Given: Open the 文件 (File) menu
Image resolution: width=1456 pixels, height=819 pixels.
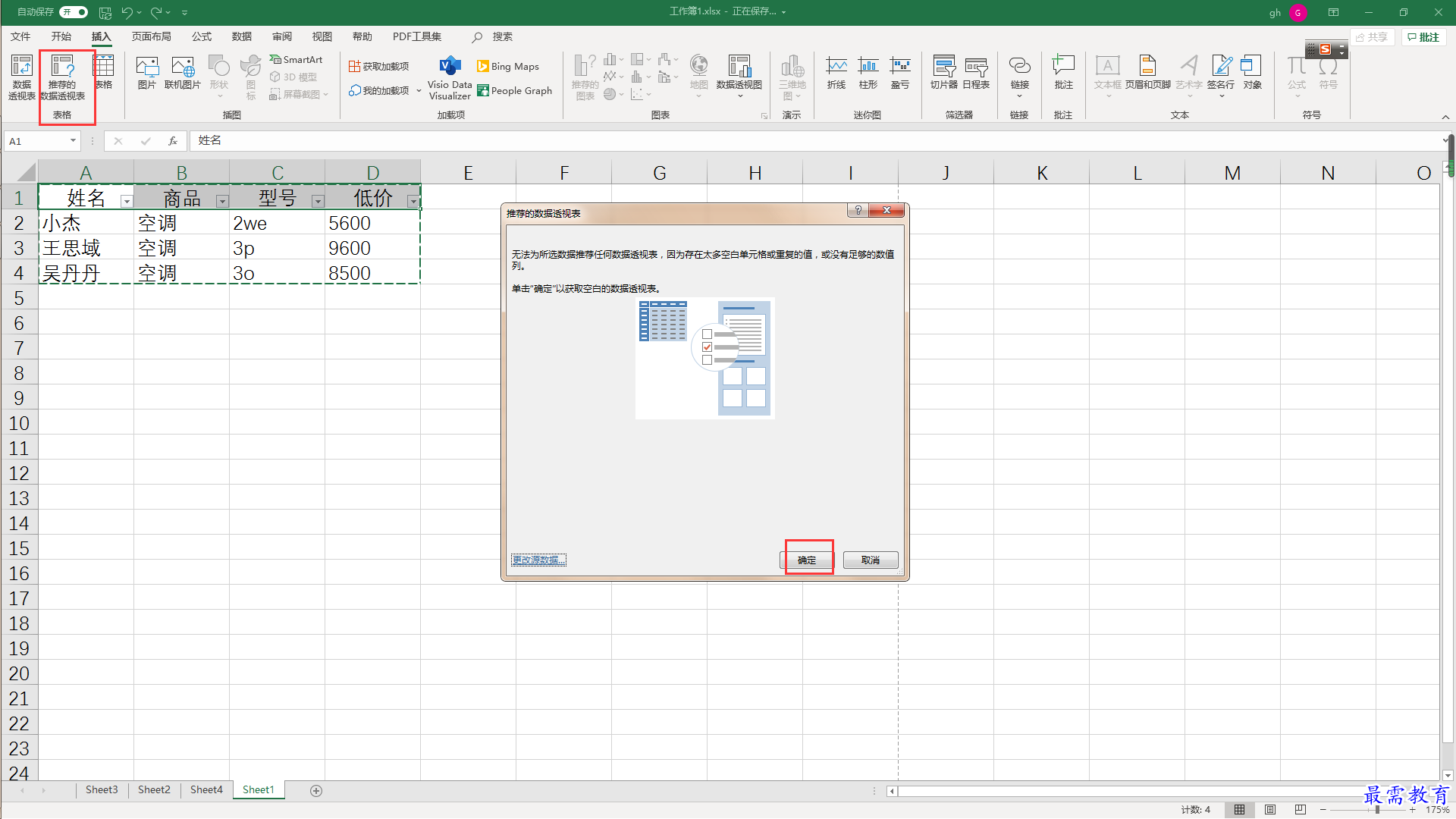Looking at the screenshot, I should [20, 36].
